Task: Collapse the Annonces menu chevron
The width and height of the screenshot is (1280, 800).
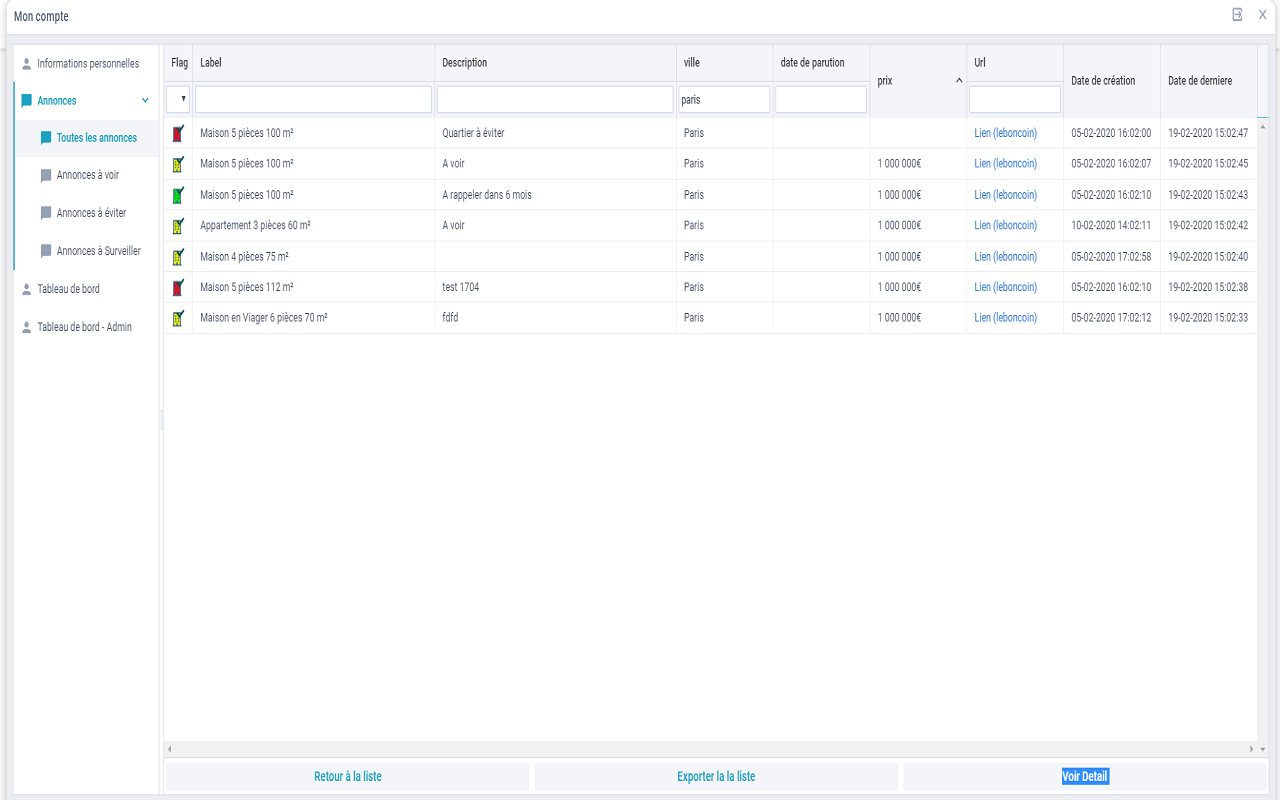Action: click(145, 101)
